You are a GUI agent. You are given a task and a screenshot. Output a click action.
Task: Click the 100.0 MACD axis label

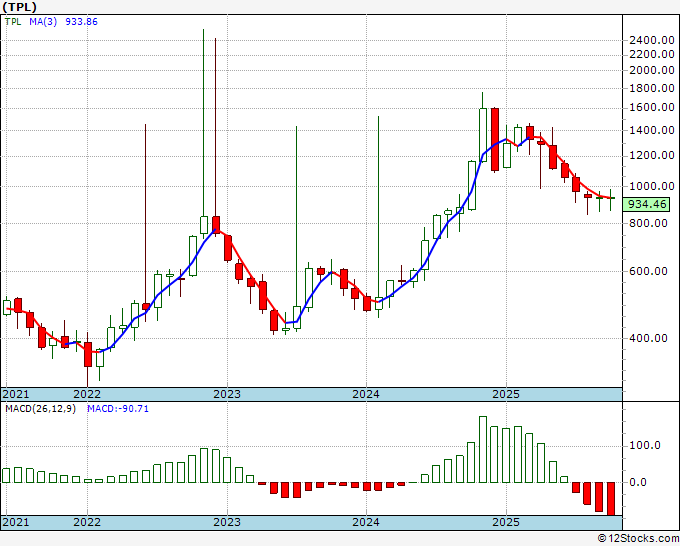[x=644, y=445]
